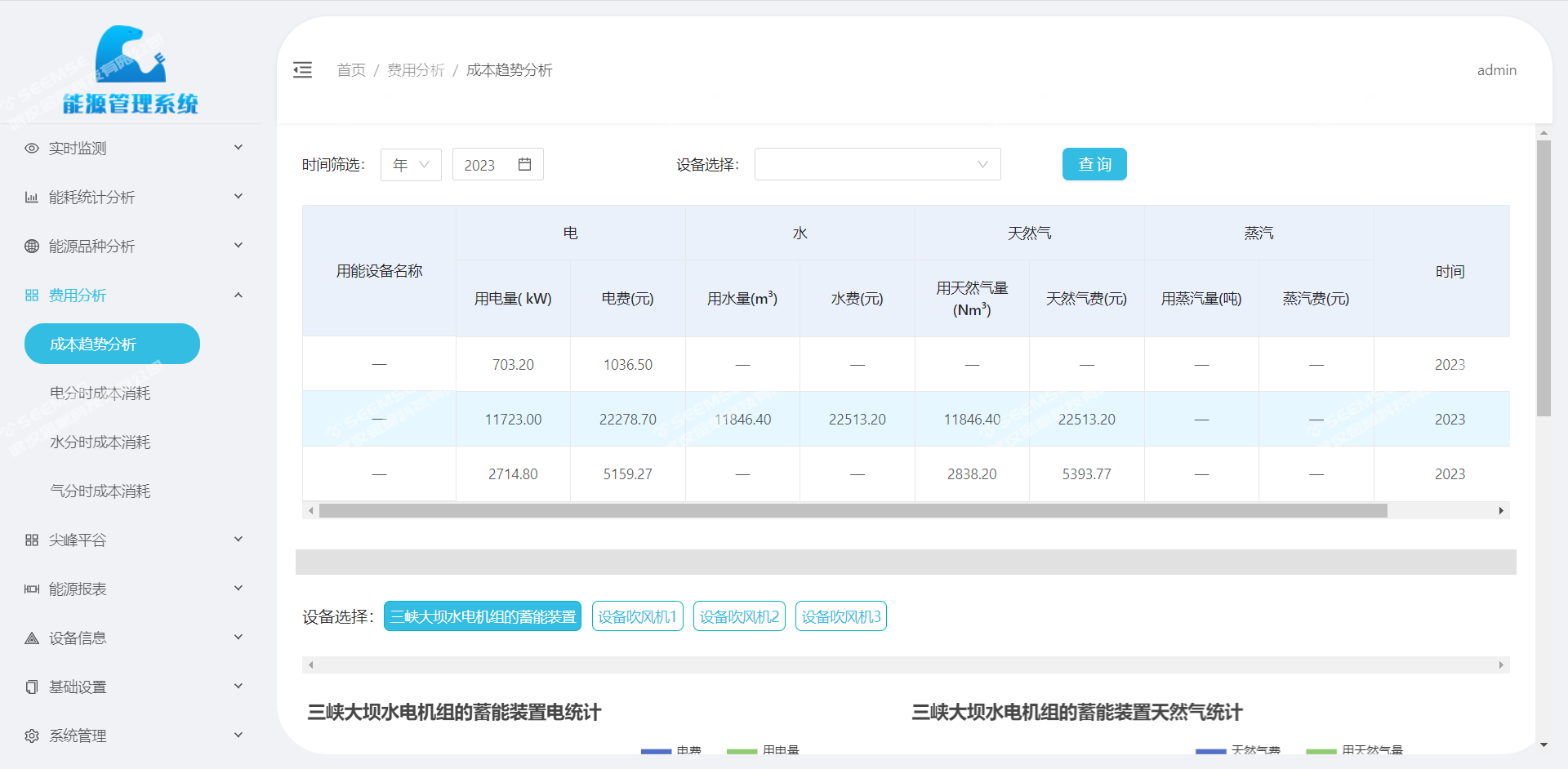
Task: Select device 设备吹风机1
Action: (637, 616)
